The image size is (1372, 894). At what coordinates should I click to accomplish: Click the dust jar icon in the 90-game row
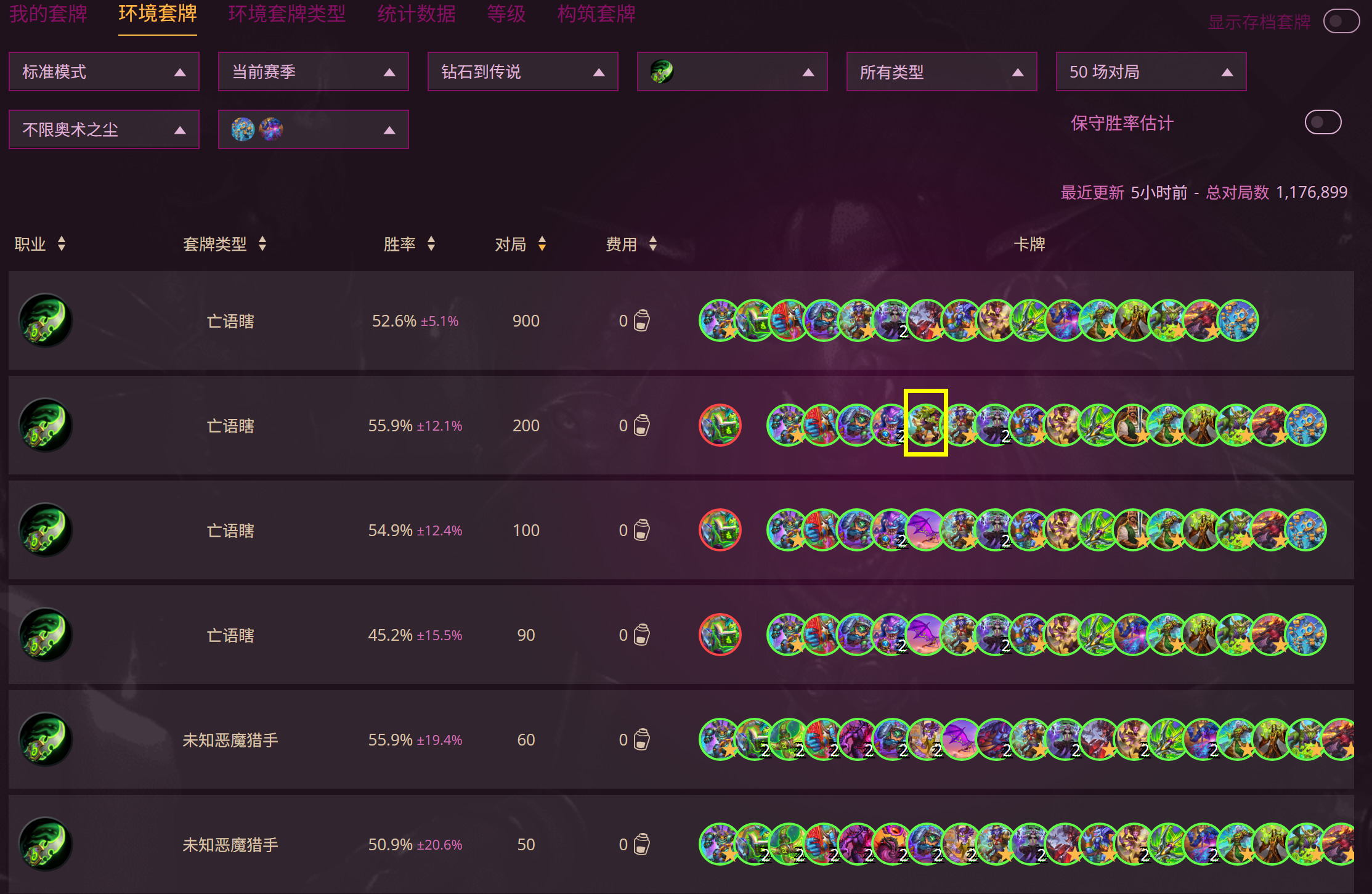click(x=641, y=635)
